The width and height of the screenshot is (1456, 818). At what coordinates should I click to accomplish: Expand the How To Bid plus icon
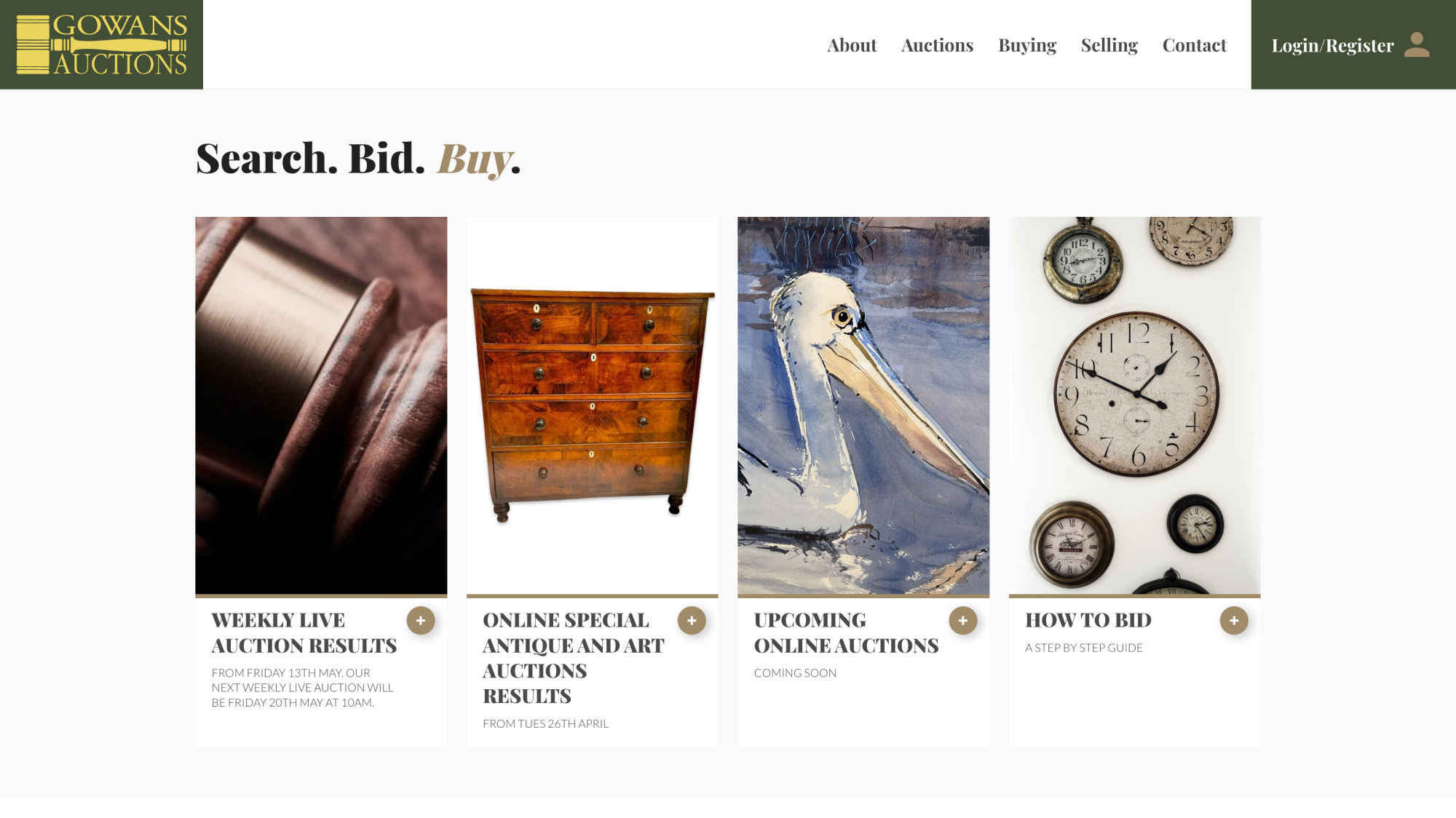click(x=1234, y=621)
